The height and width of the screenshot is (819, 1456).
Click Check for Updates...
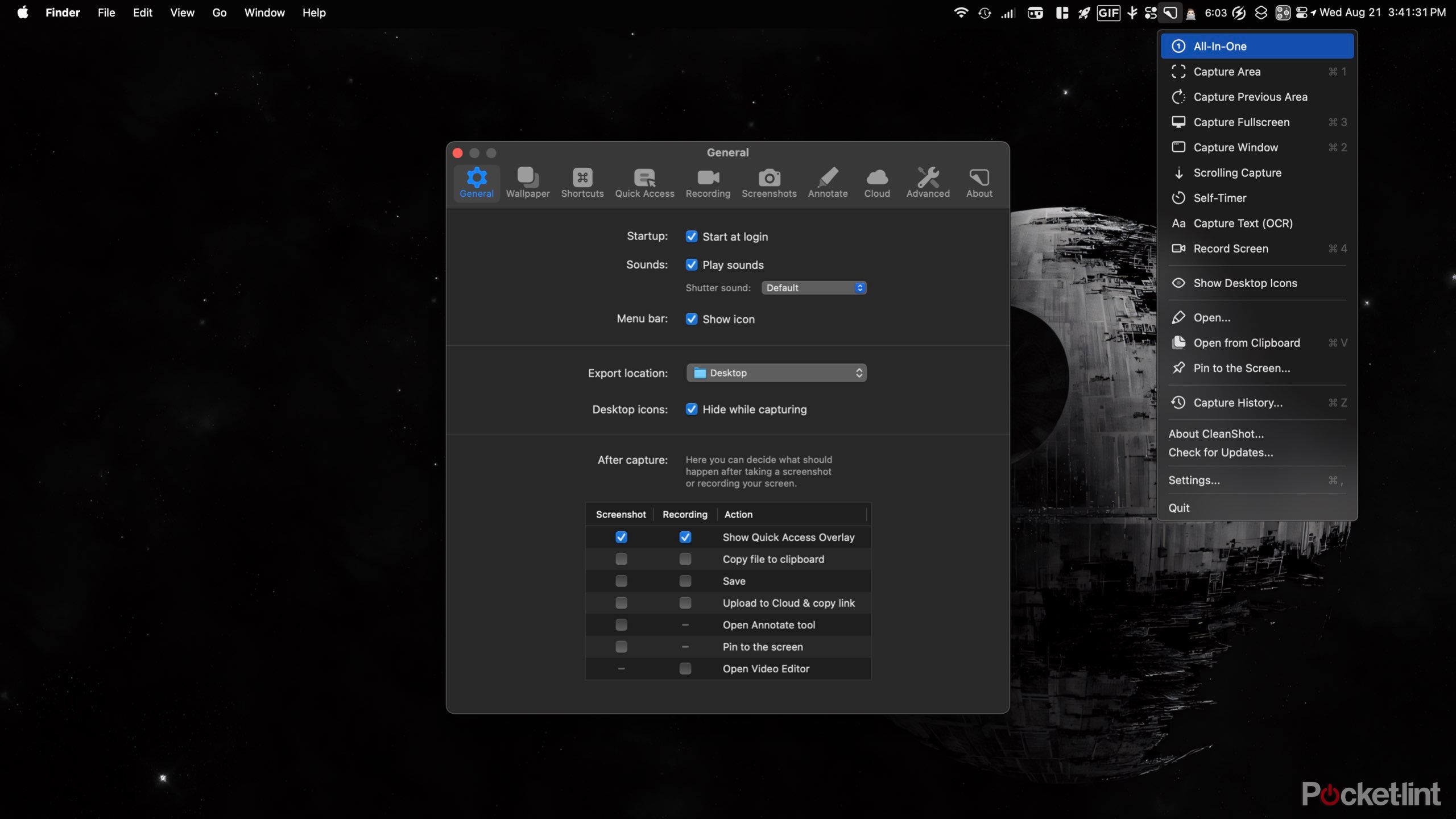pyautogui.click(x=1257, y=453)
